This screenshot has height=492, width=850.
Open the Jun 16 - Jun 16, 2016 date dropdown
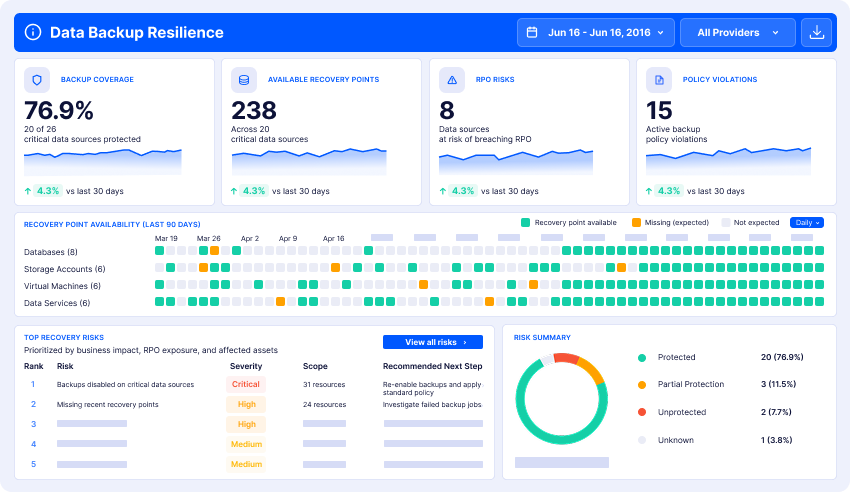pos(596,33)
